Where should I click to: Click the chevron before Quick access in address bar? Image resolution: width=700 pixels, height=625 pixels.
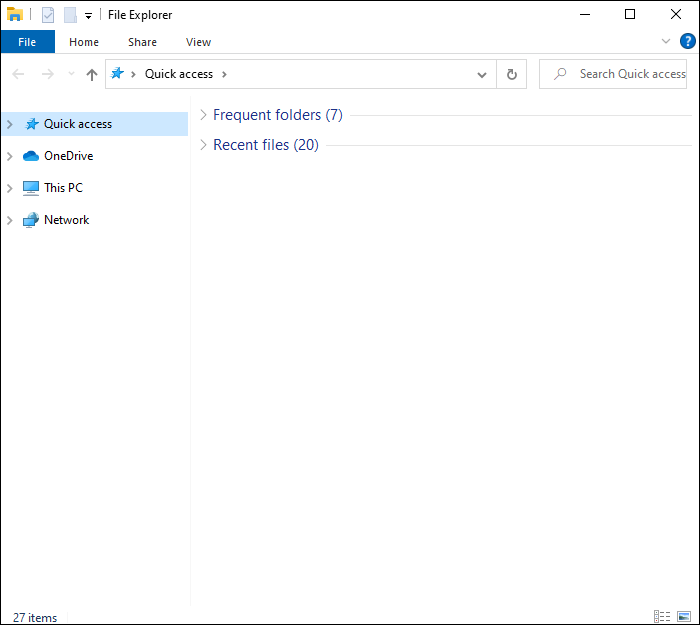[x=133, y=74]
